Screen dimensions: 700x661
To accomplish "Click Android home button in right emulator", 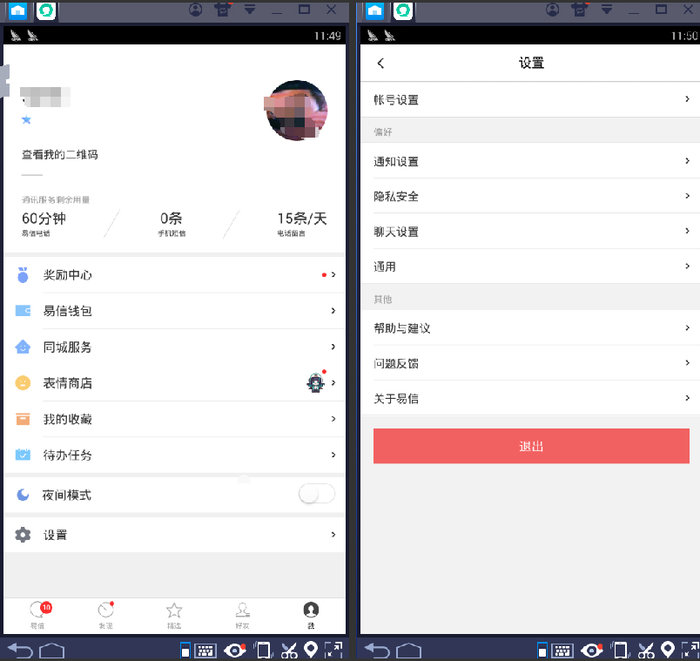I will [x=408, y=651].
